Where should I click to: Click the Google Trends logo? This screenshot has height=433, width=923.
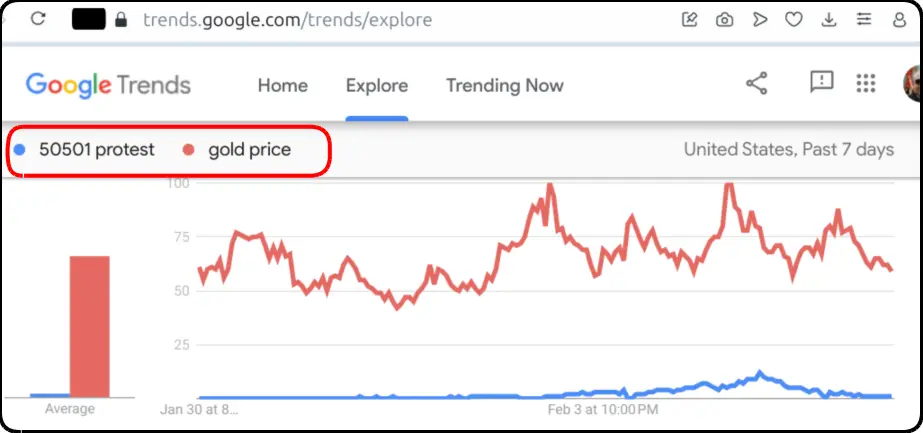coord(108,85)
